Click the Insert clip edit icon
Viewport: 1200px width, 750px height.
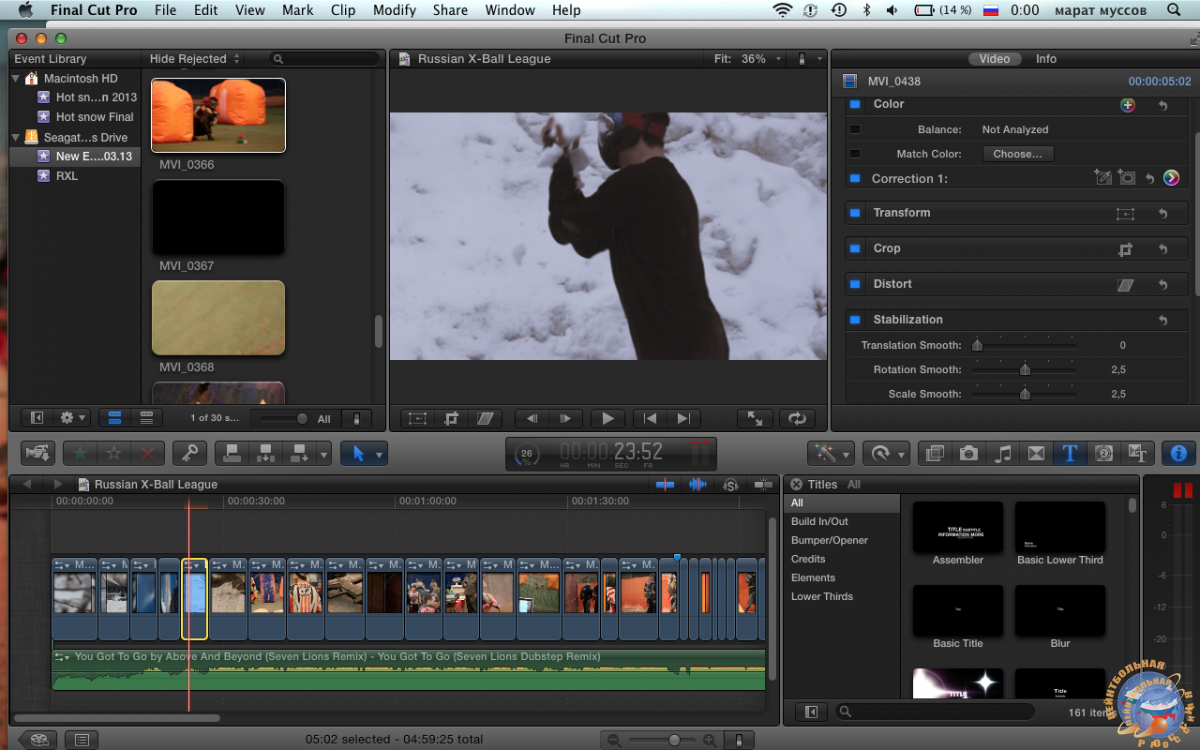(266, 453)
